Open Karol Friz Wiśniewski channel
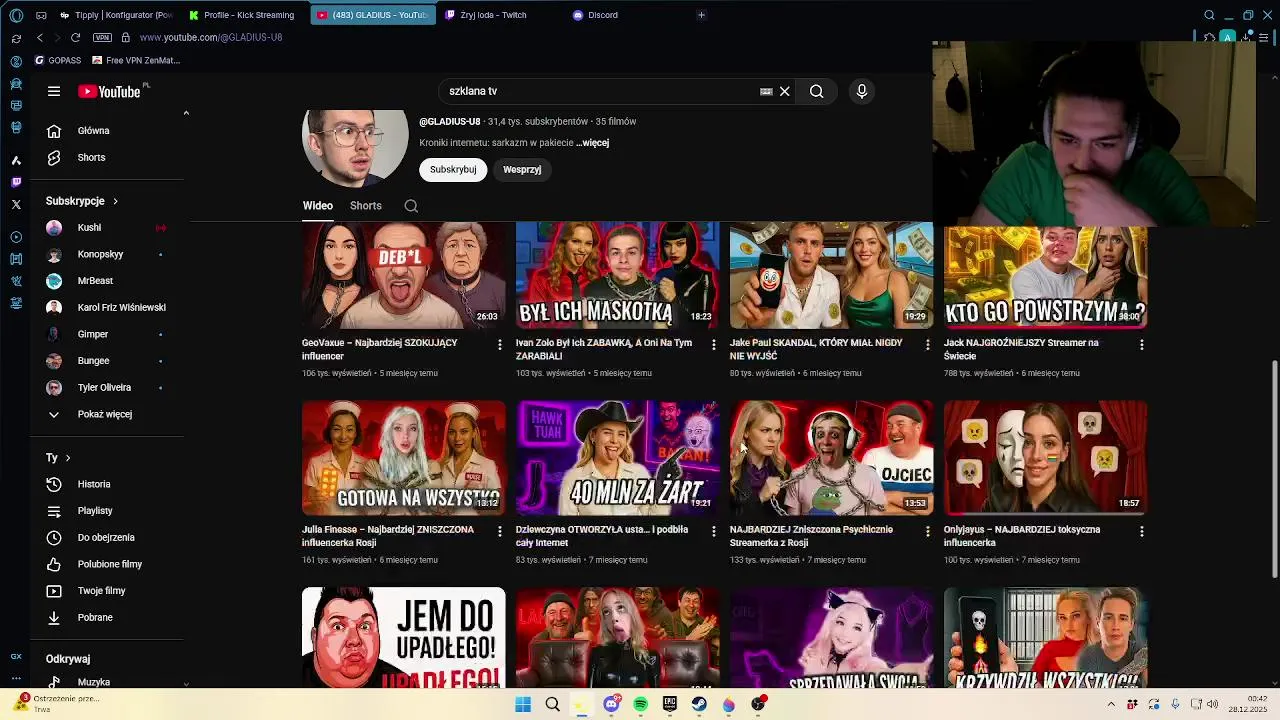1280x720 pixels. [107, 308]
